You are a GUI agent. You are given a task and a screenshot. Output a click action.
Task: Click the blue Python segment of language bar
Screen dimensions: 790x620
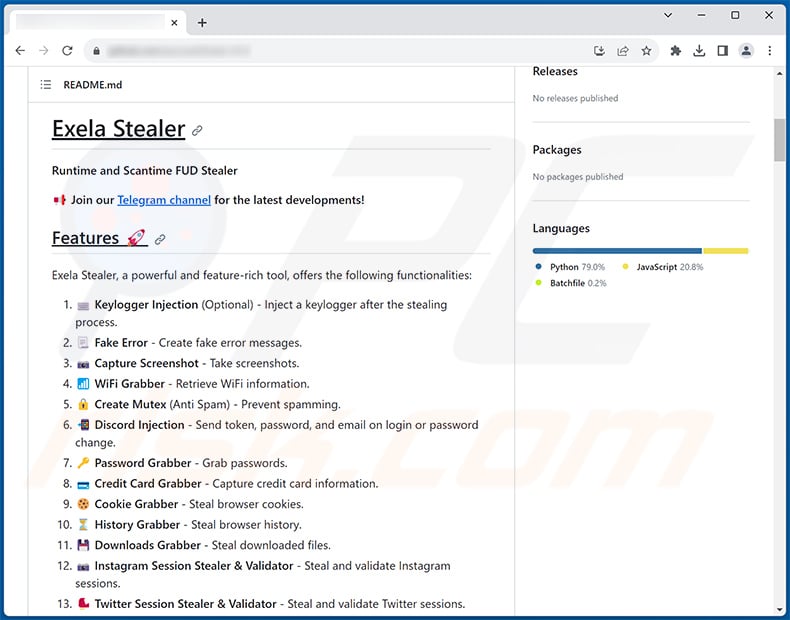coord(617,251)
